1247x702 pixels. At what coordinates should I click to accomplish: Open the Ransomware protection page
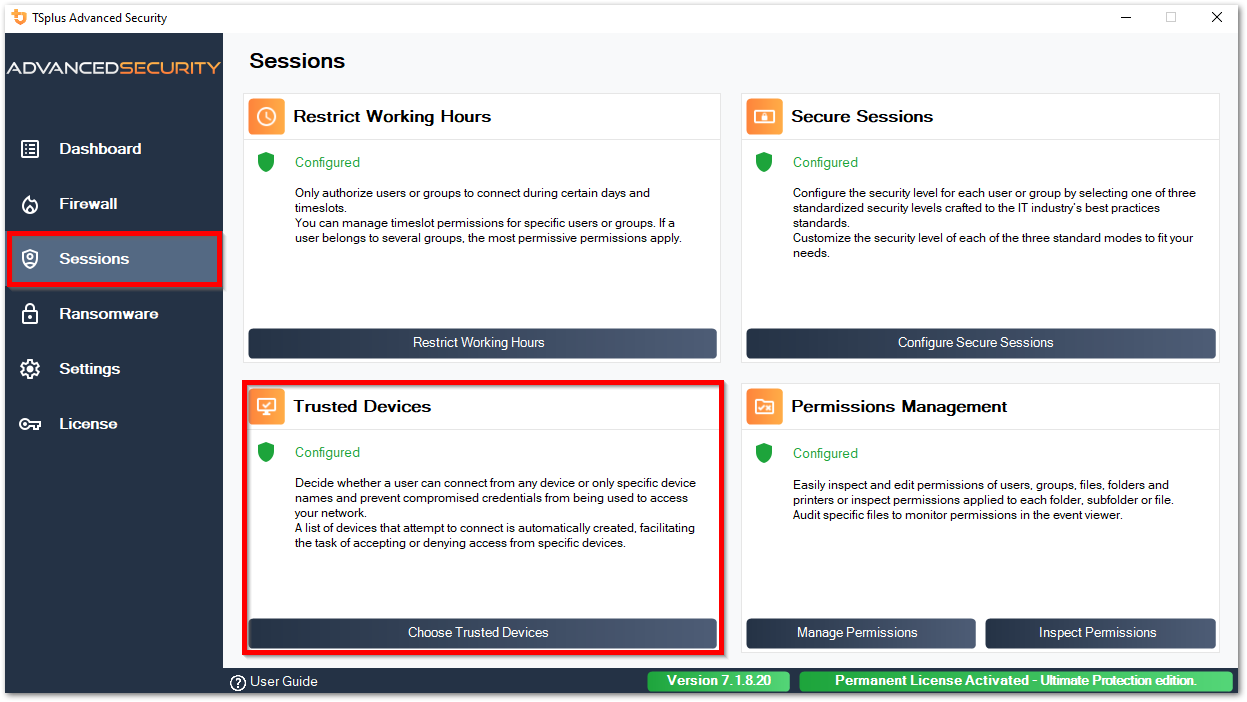coord(108,314)
